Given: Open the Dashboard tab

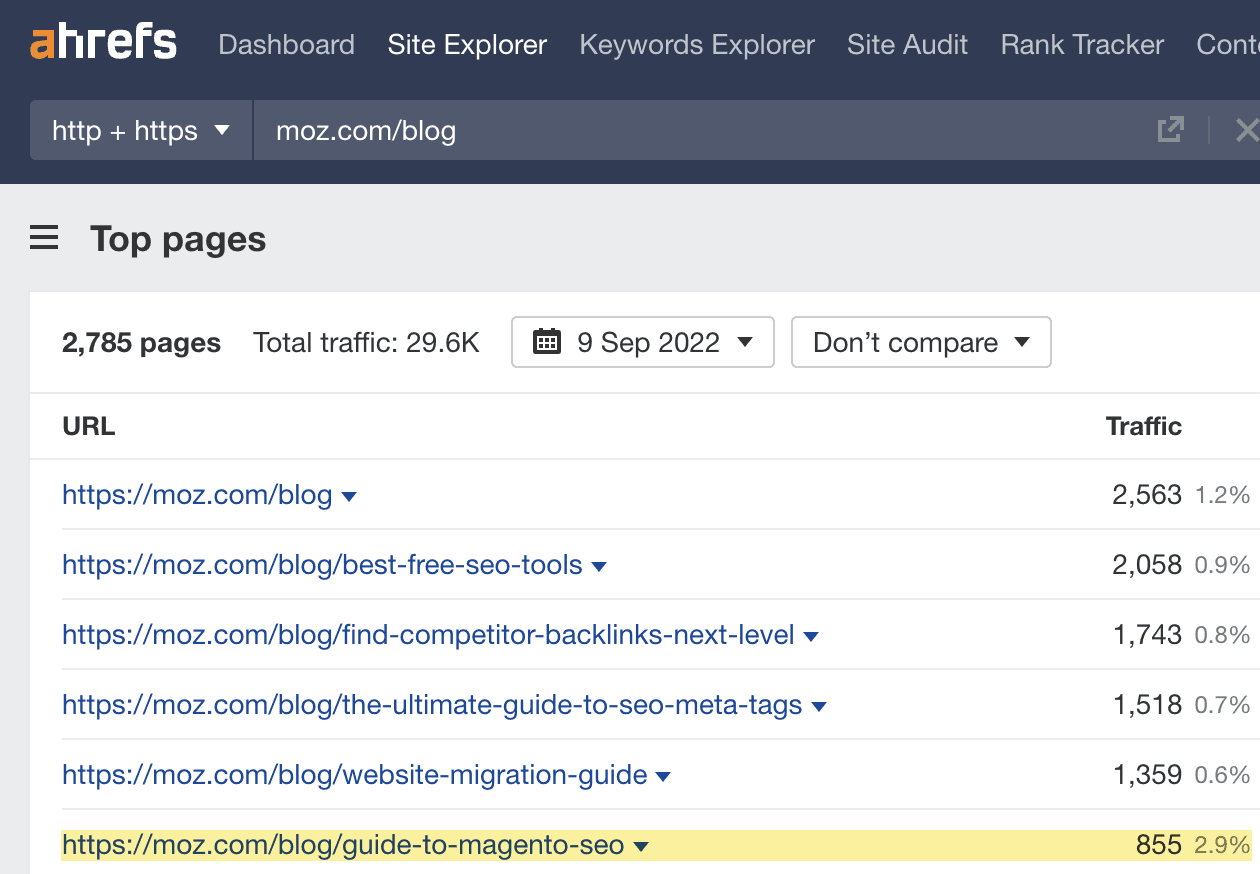Looking at the screenshot, I should (x=286, y=45).
